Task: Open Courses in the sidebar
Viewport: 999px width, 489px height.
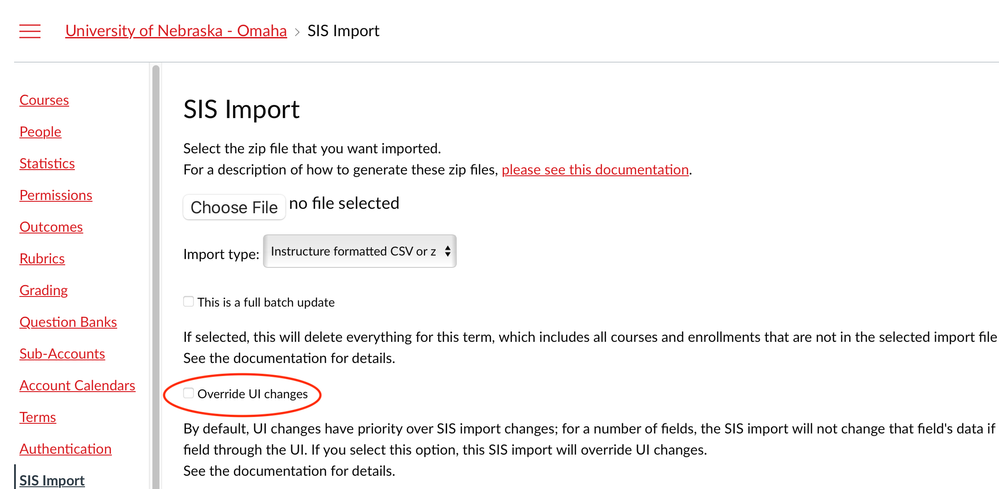Action: pyautogui.click(x=44, y=100)
